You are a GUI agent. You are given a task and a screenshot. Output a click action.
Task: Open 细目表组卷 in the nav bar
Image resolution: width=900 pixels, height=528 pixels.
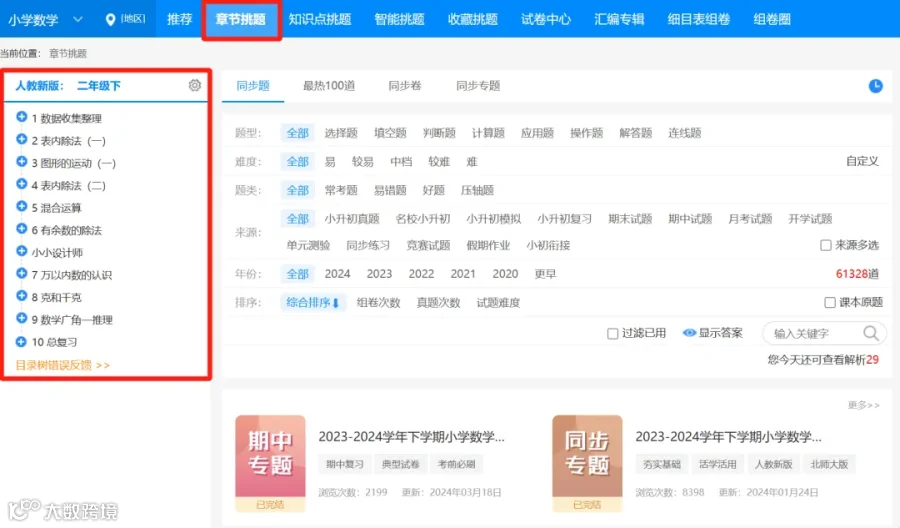pos(699,20)
